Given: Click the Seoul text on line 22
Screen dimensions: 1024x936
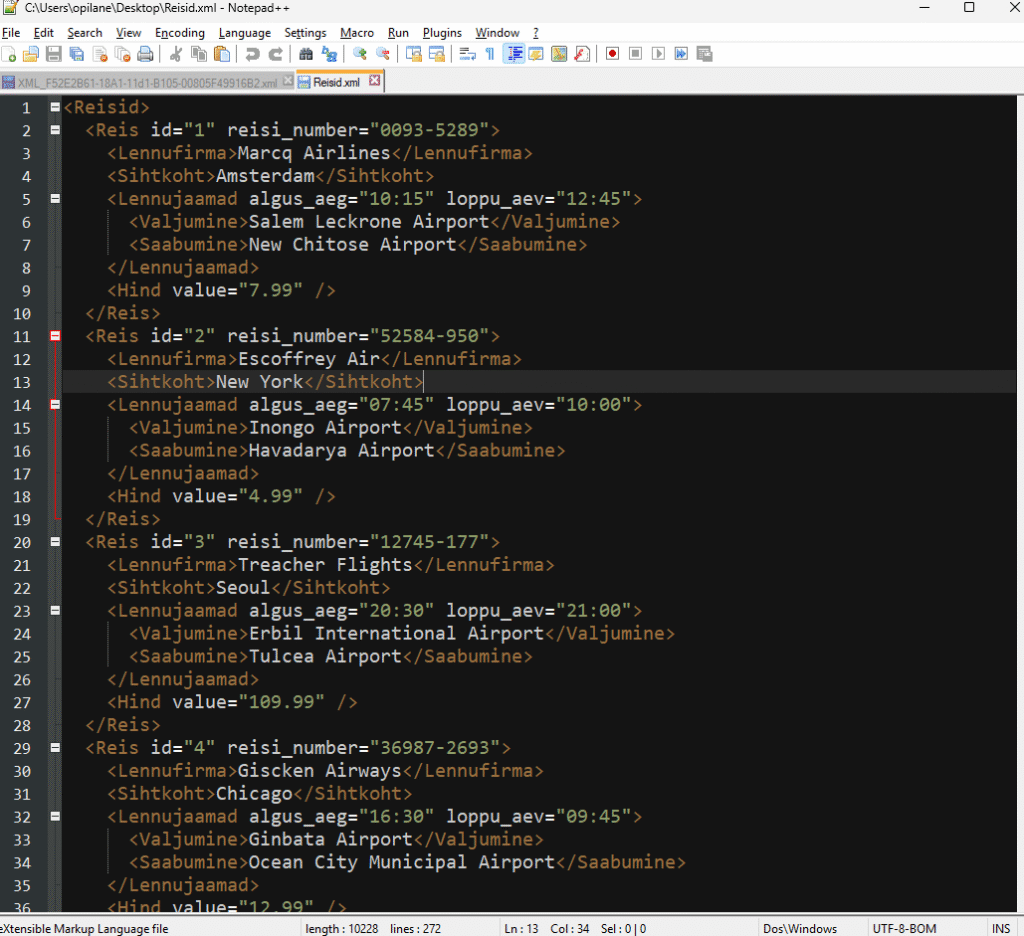Looking at the screenshot, I should click(x=243, y=588).
